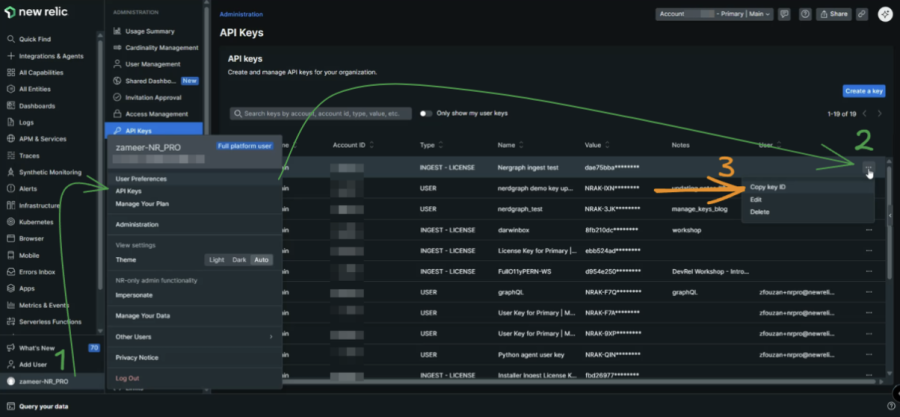Set theme to Light
This screenshot has height=417, width=900.
pyautogui.click(x=216, y=260)
